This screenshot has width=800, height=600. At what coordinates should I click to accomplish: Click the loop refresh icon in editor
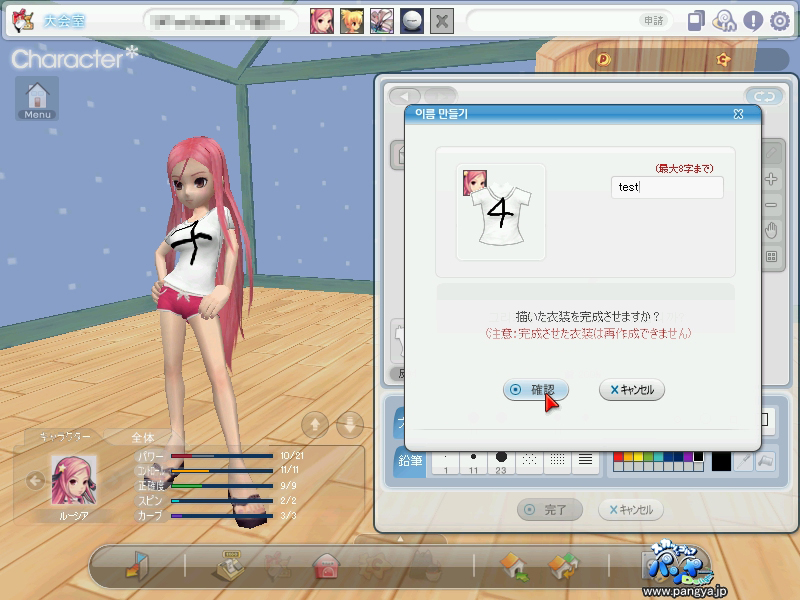[x=764, y=96]
